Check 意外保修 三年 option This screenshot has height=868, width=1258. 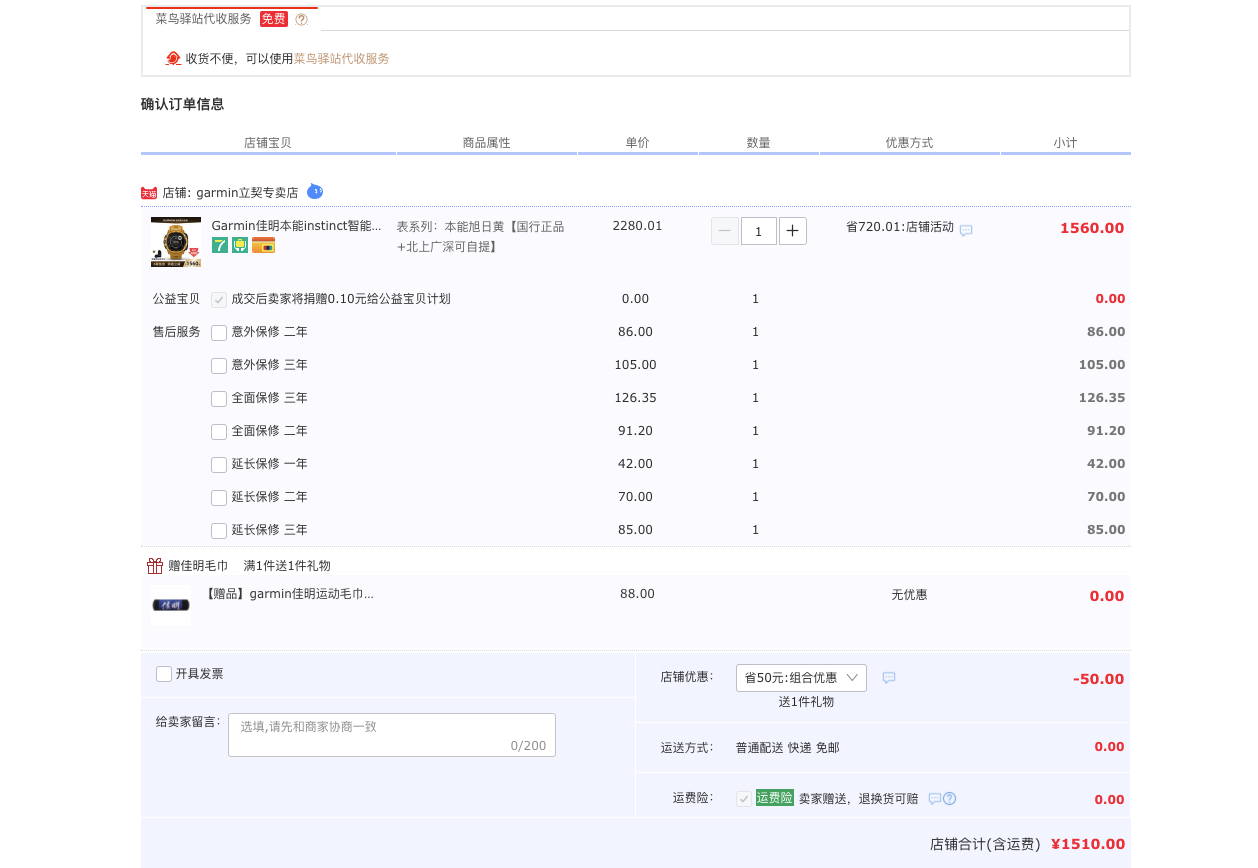[219, 365]
